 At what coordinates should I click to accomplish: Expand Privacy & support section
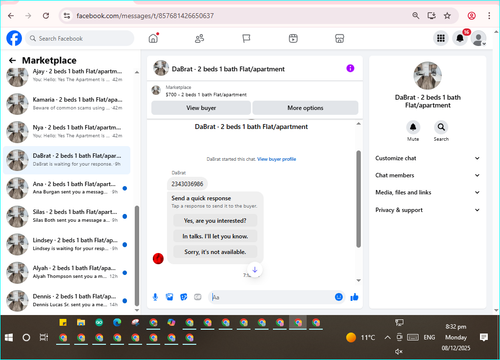tap(428, 210)
